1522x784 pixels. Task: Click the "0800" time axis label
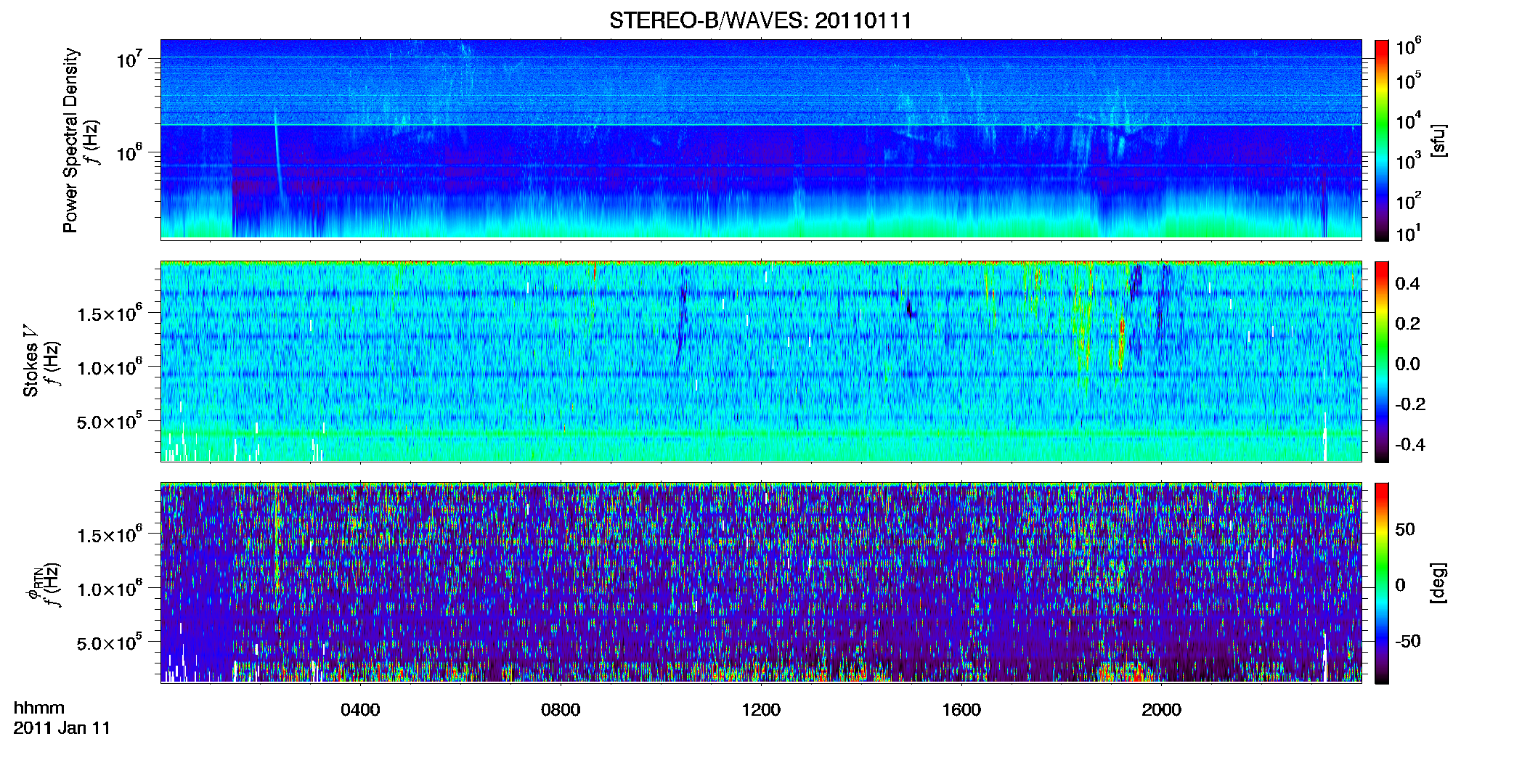(x=561, y=710)
